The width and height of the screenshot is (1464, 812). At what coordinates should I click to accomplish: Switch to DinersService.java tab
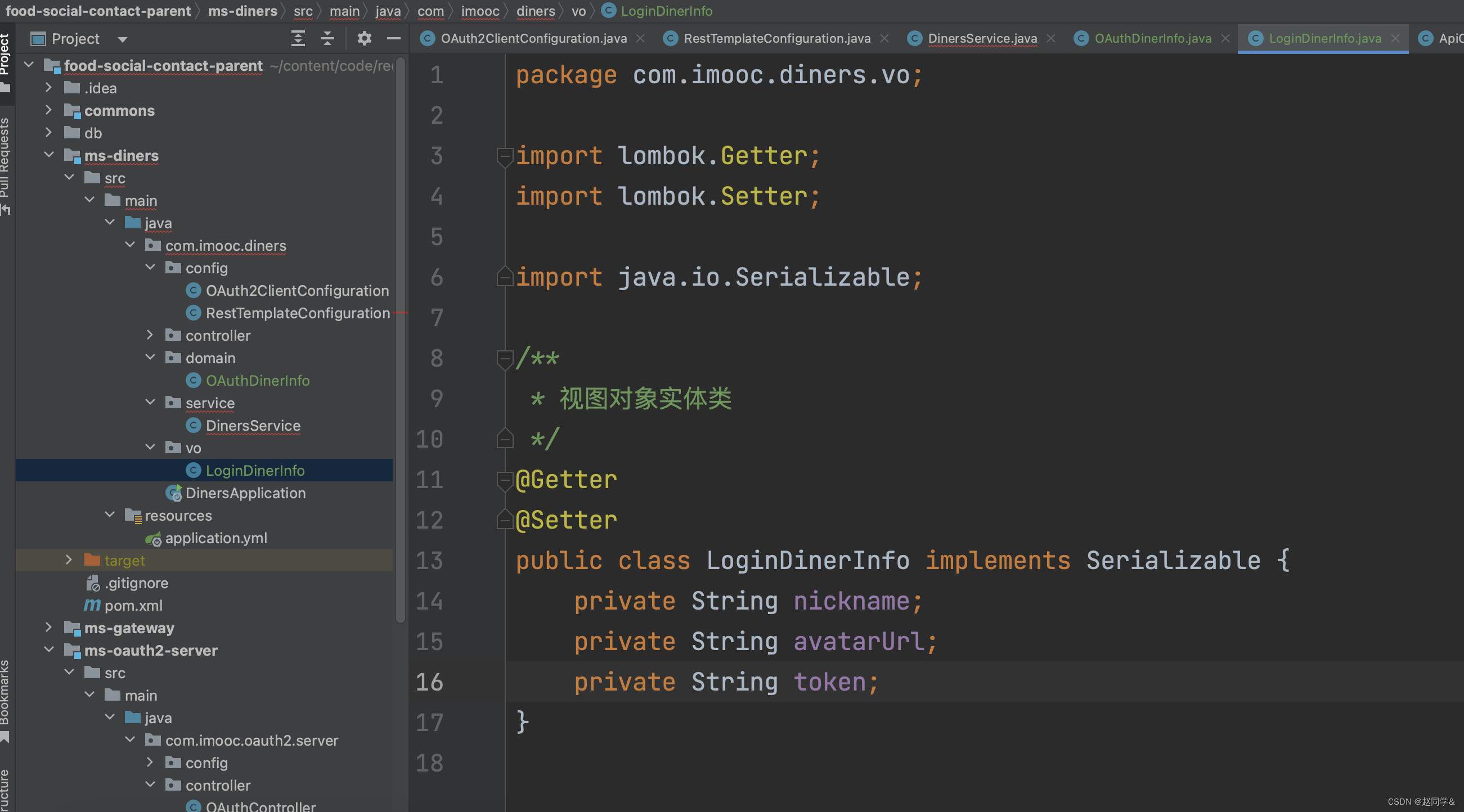pyautogui.click(x=981, y=39)
